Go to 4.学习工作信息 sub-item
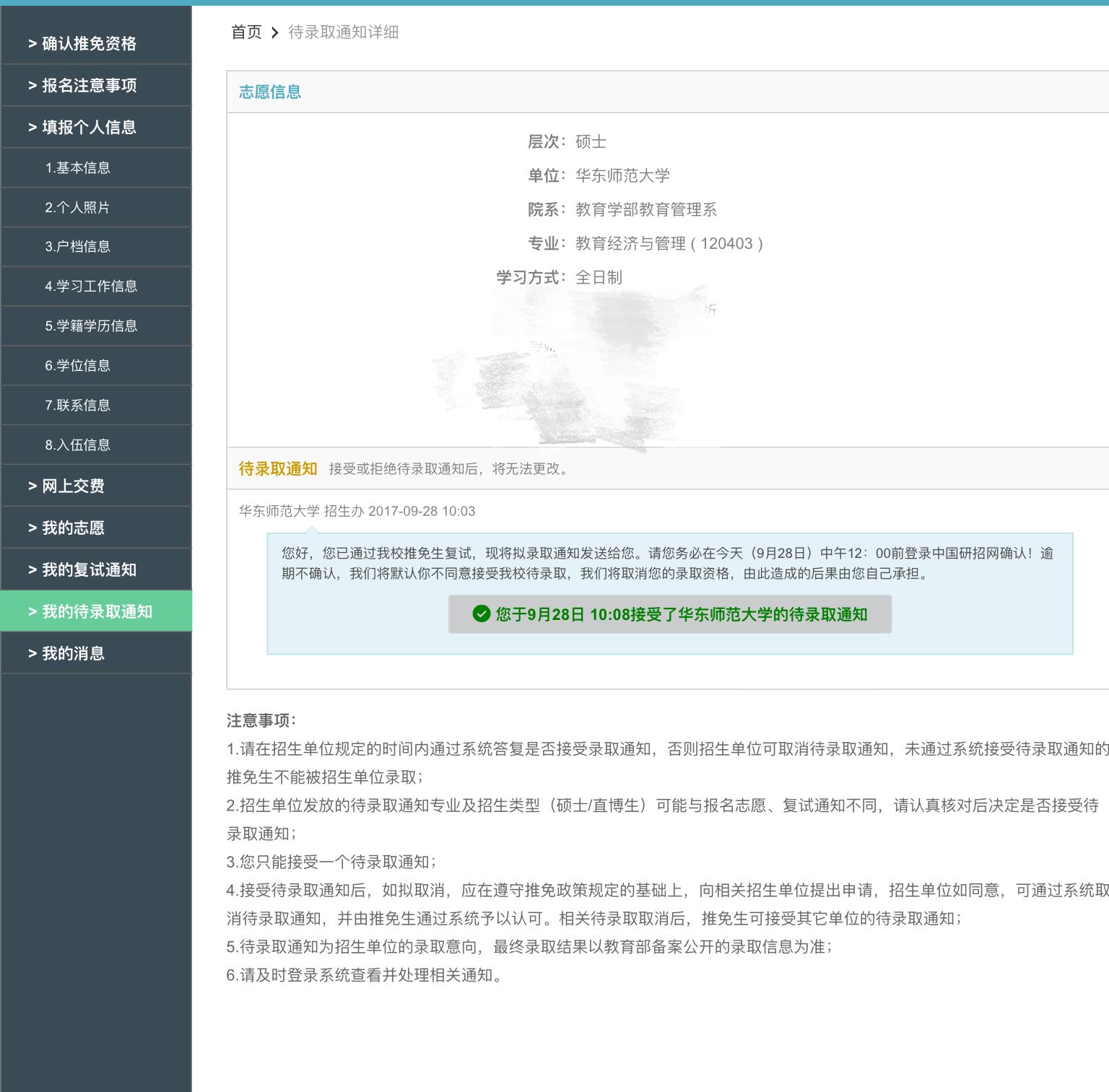 point(96,286)
